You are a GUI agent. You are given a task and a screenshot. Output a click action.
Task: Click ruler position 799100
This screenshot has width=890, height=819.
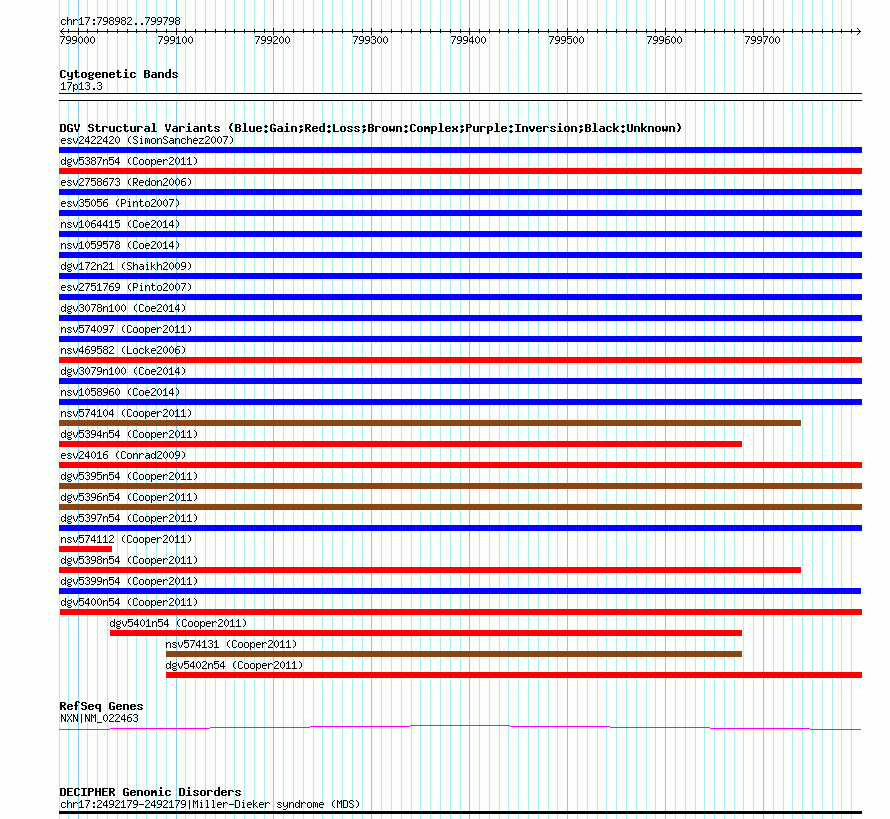pos(175,40)
